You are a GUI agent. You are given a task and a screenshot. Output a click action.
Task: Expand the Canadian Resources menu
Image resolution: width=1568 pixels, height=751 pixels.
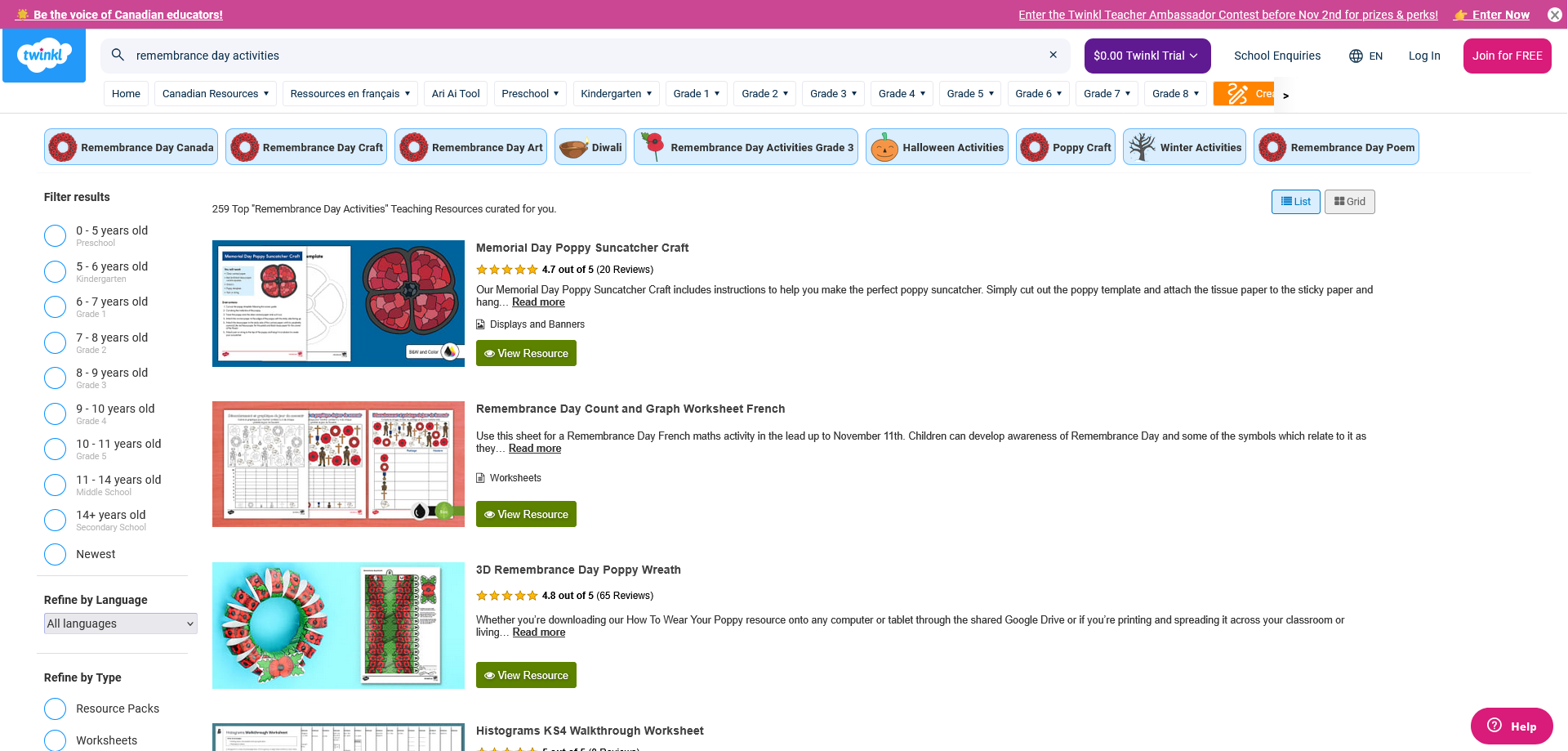(216, 94)
